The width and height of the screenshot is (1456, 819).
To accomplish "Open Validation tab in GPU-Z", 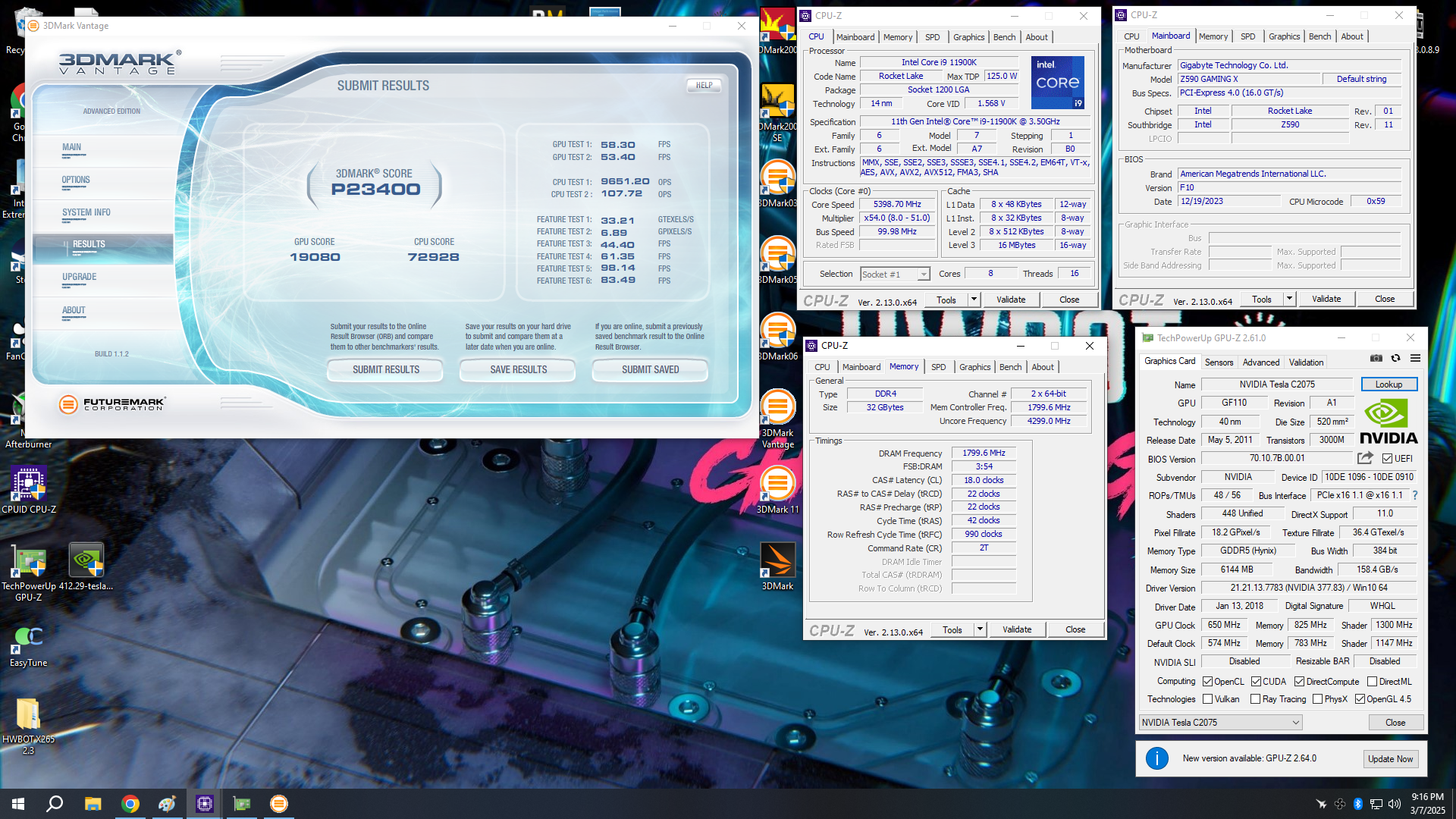I will click(x=1306, y=362).
